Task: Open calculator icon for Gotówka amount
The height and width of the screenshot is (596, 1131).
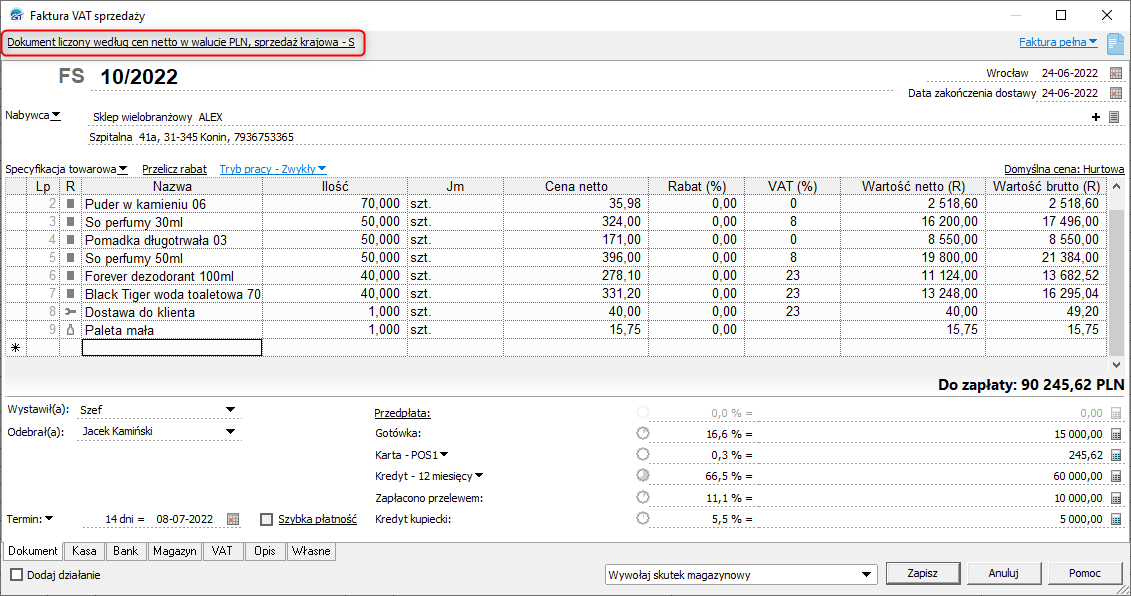Action: tap(1117, 434)
